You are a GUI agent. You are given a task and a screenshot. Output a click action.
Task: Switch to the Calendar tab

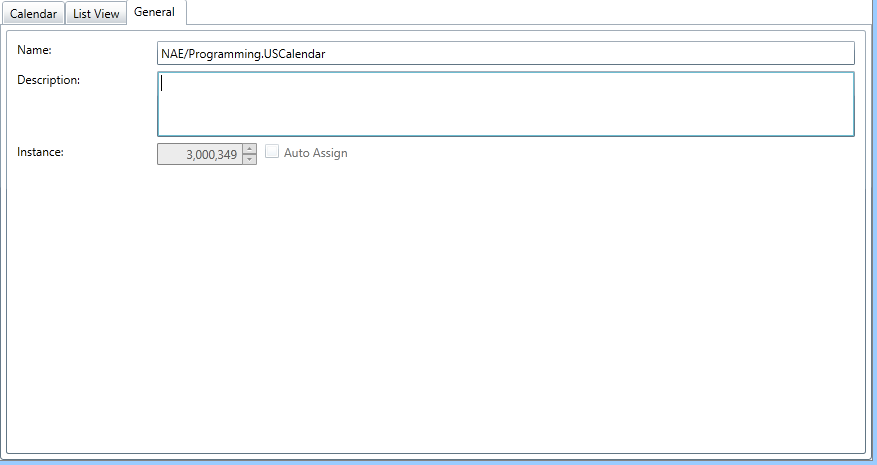coord(34,13)
